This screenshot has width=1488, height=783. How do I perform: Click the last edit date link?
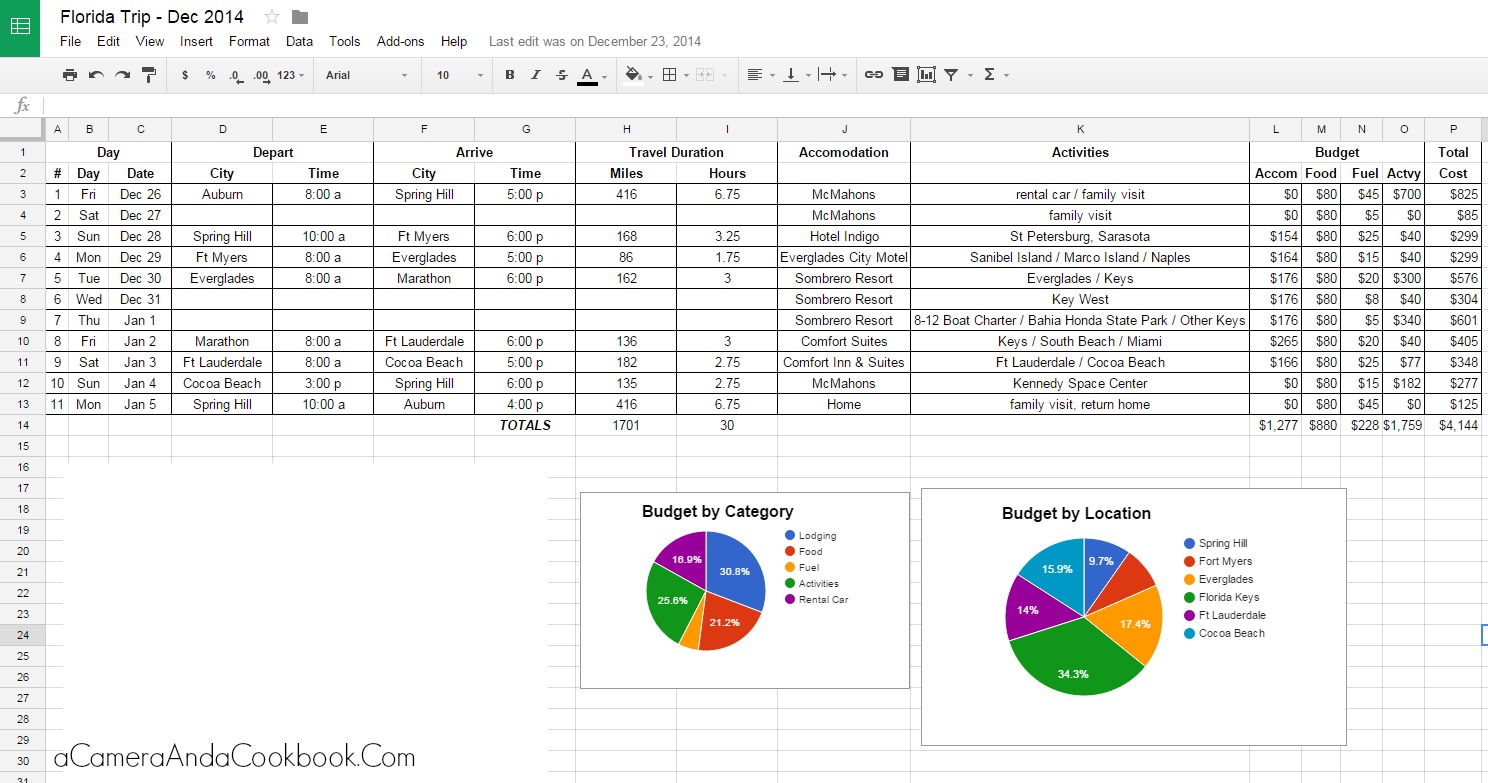coord(594,42)
